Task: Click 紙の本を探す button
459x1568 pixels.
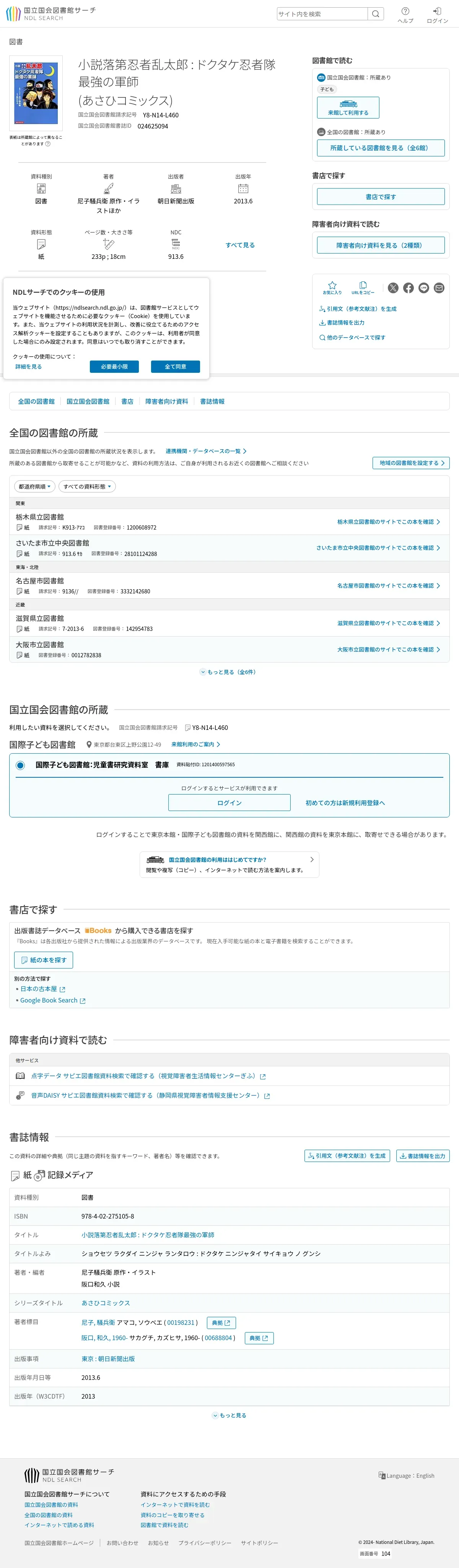Action: coord(44,960)
